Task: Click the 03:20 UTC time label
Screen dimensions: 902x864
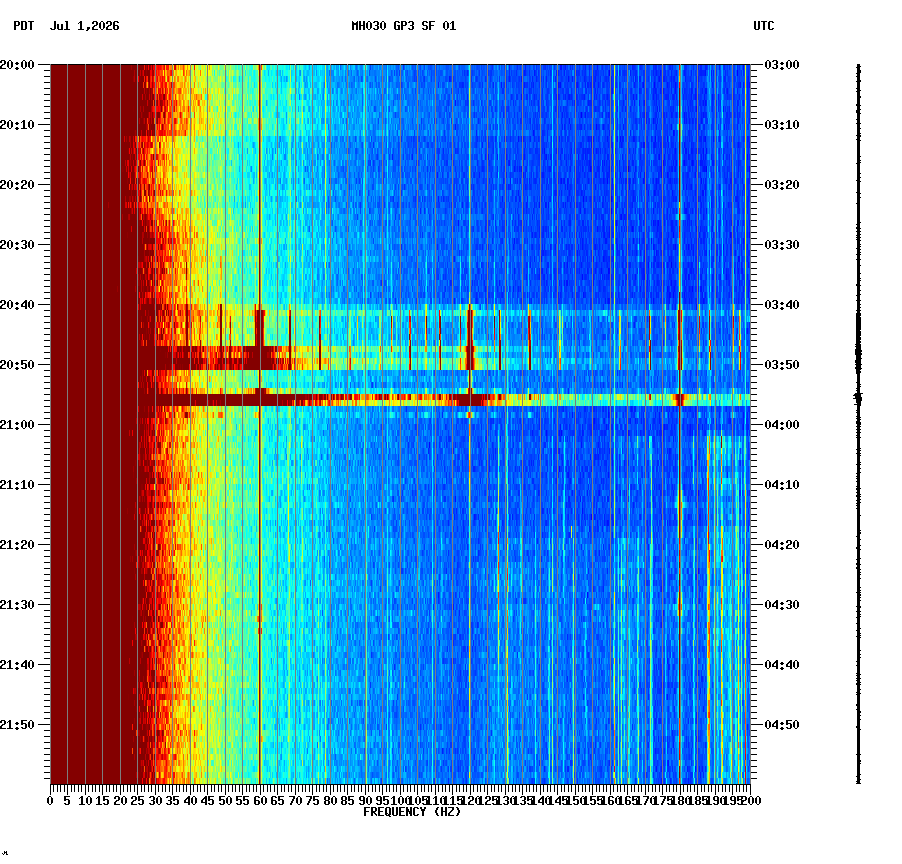Action: (x=782, y=185)
